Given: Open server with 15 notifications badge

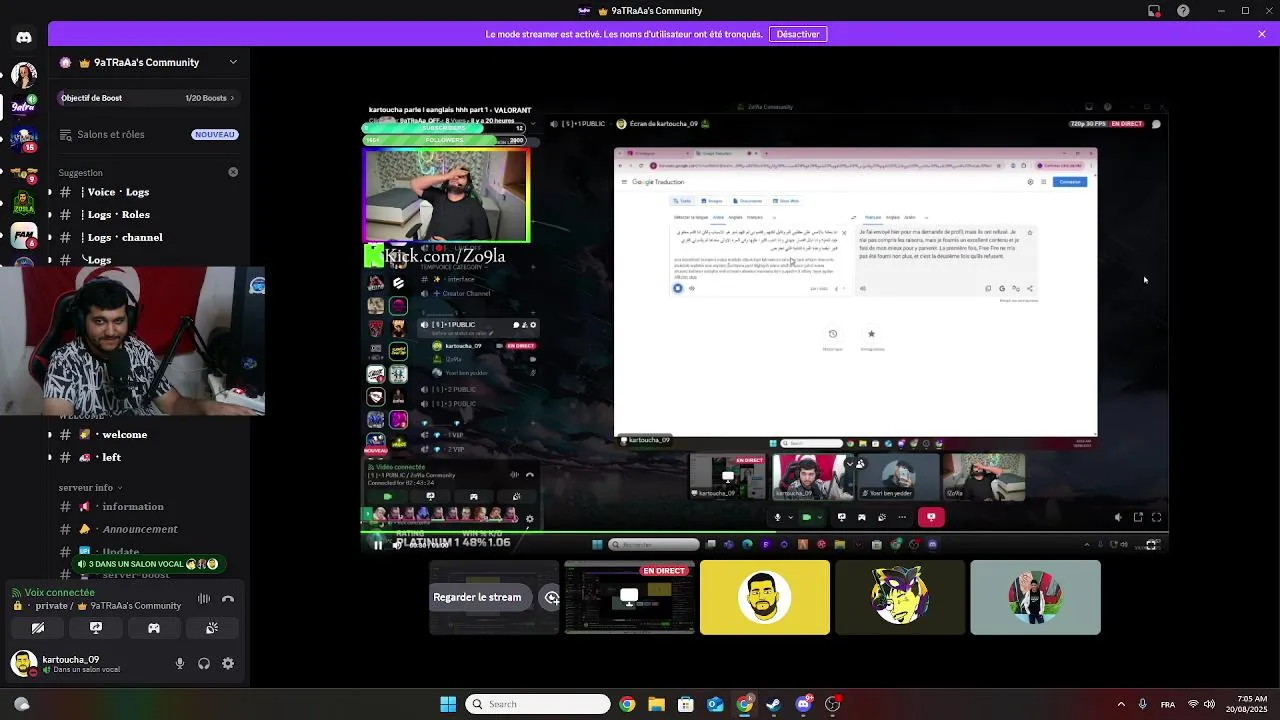Looking at the screenshot, I should coord(24,139).
